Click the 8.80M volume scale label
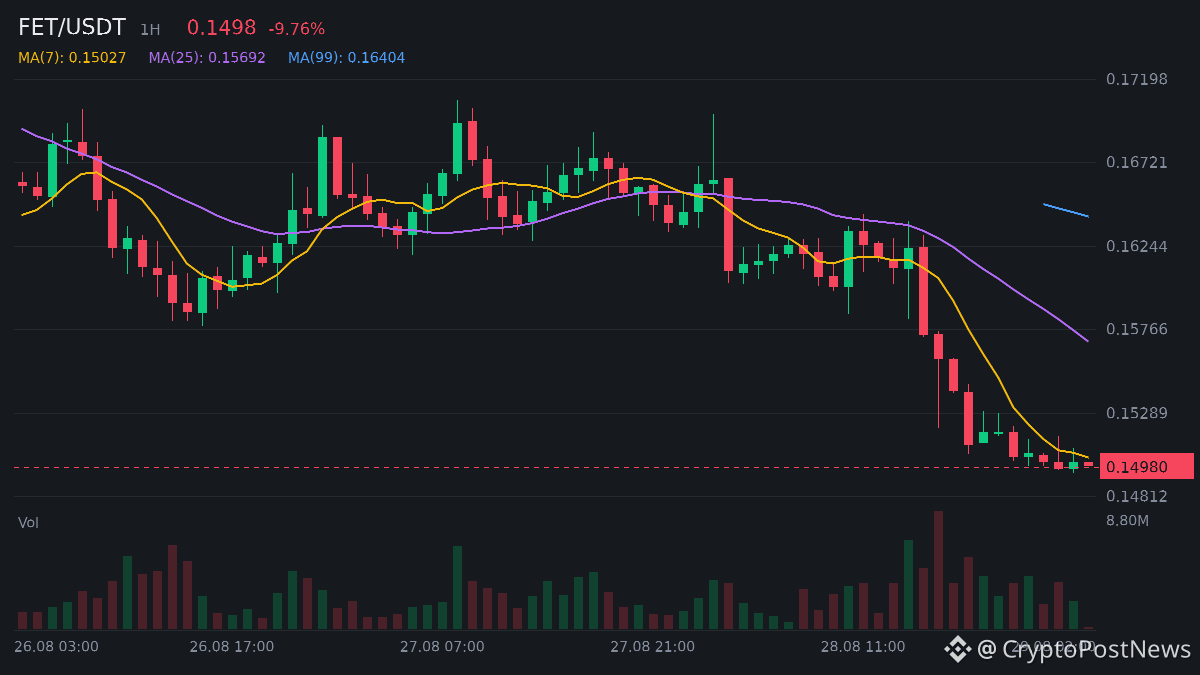The height and width of the screenshot is (675, 1200). pos(1127,520)
